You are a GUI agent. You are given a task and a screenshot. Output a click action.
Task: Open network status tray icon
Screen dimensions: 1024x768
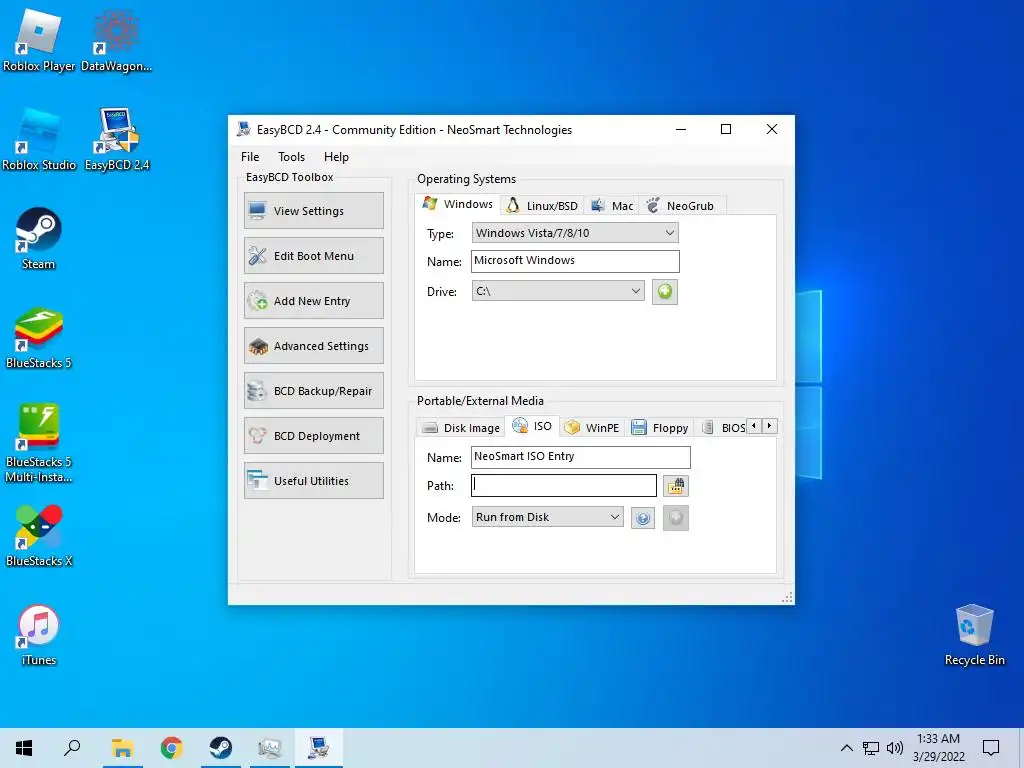tap(871, 748)
